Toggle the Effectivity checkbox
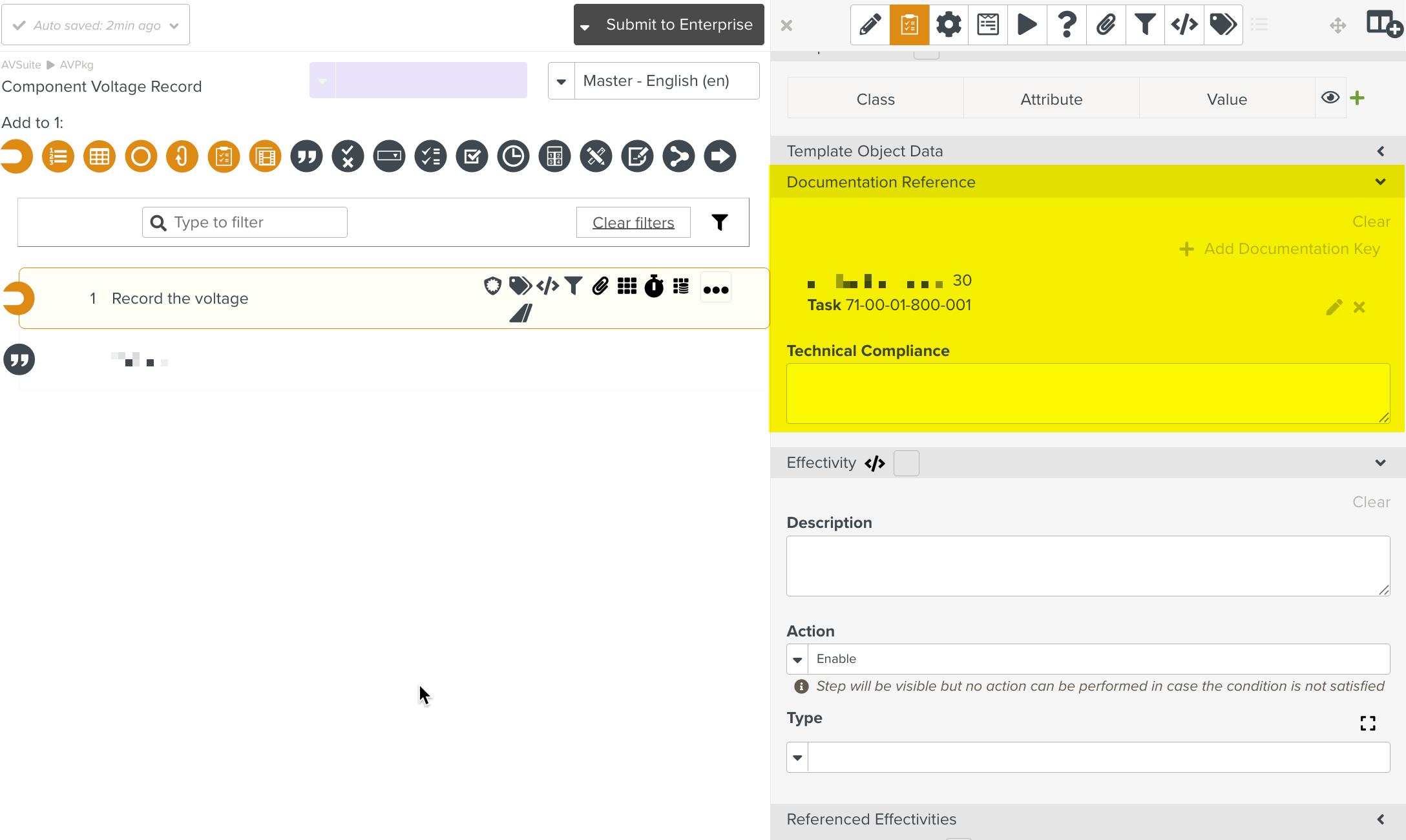Viewport: 1406px width, 840px height. (x=906, y=463)
